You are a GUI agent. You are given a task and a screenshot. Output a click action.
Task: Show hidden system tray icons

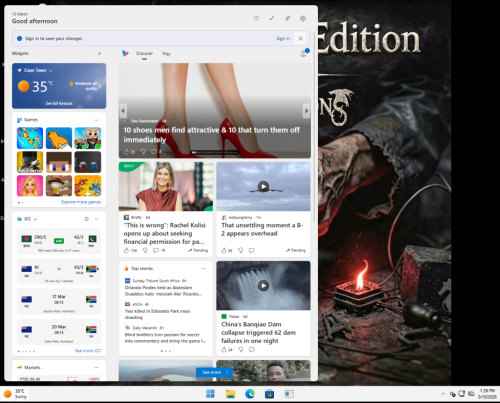click(x=443, y=394)
